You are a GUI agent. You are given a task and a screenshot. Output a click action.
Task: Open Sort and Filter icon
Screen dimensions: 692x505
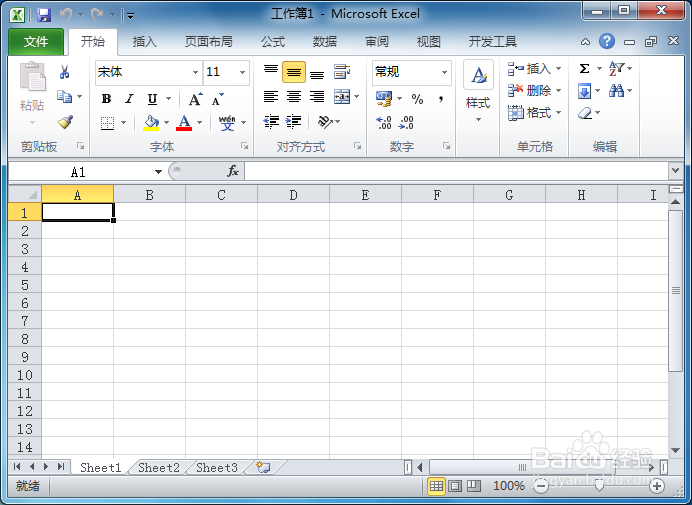click(x=617, y=69)
